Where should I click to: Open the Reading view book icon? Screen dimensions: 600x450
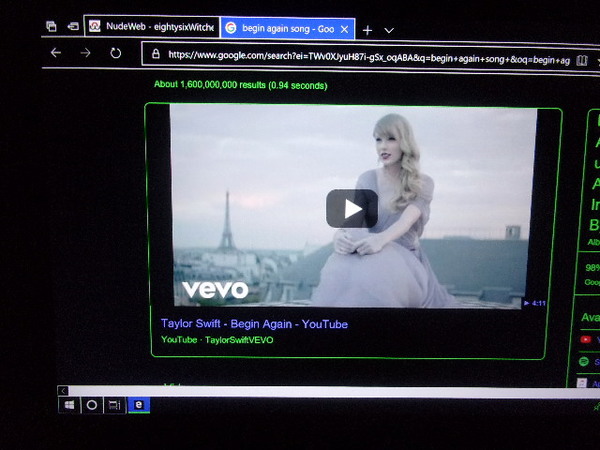point(582,60)
